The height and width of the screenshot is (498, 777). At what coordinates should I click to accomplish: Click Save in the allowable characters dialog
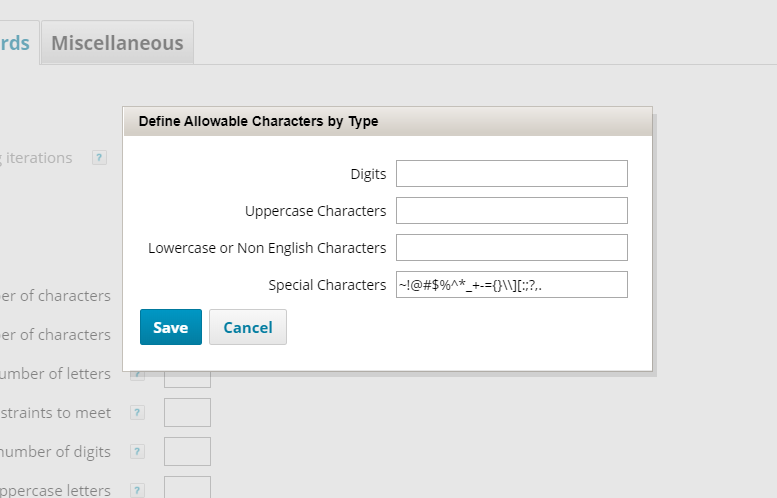point(171,327)
